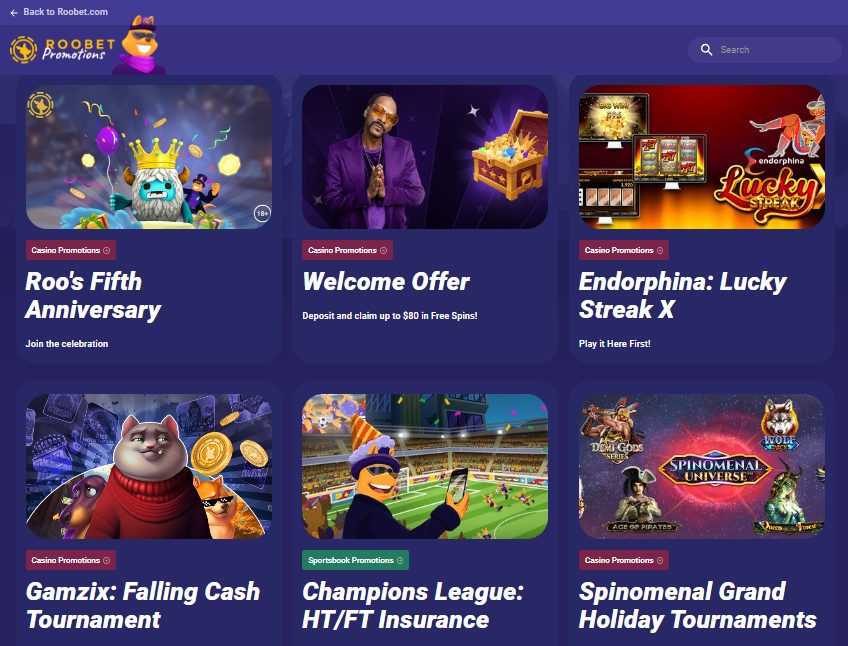Open Champions League: HT/FT Insurance title
The image size is (848, 646).
click(x=413, y=605)
